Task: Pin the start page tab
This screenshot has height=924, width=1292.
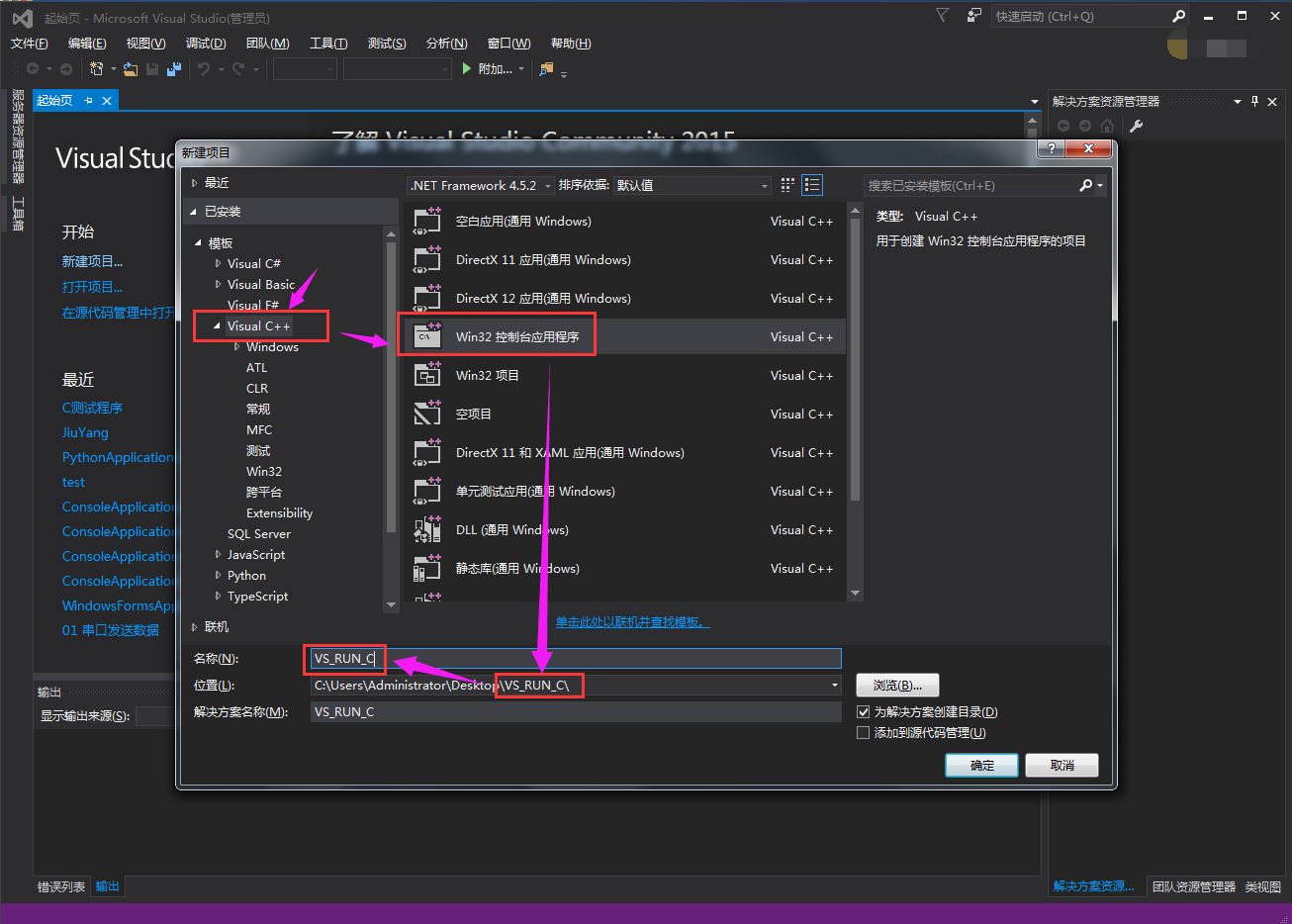Action: 89,100
